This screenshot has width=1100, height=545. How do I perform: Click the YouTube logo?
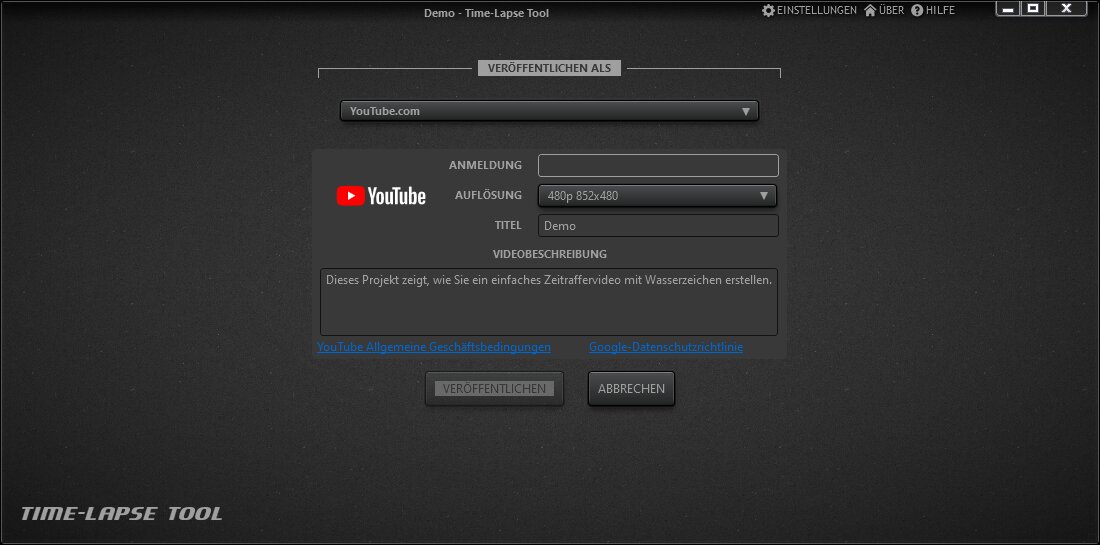point(381,196)
